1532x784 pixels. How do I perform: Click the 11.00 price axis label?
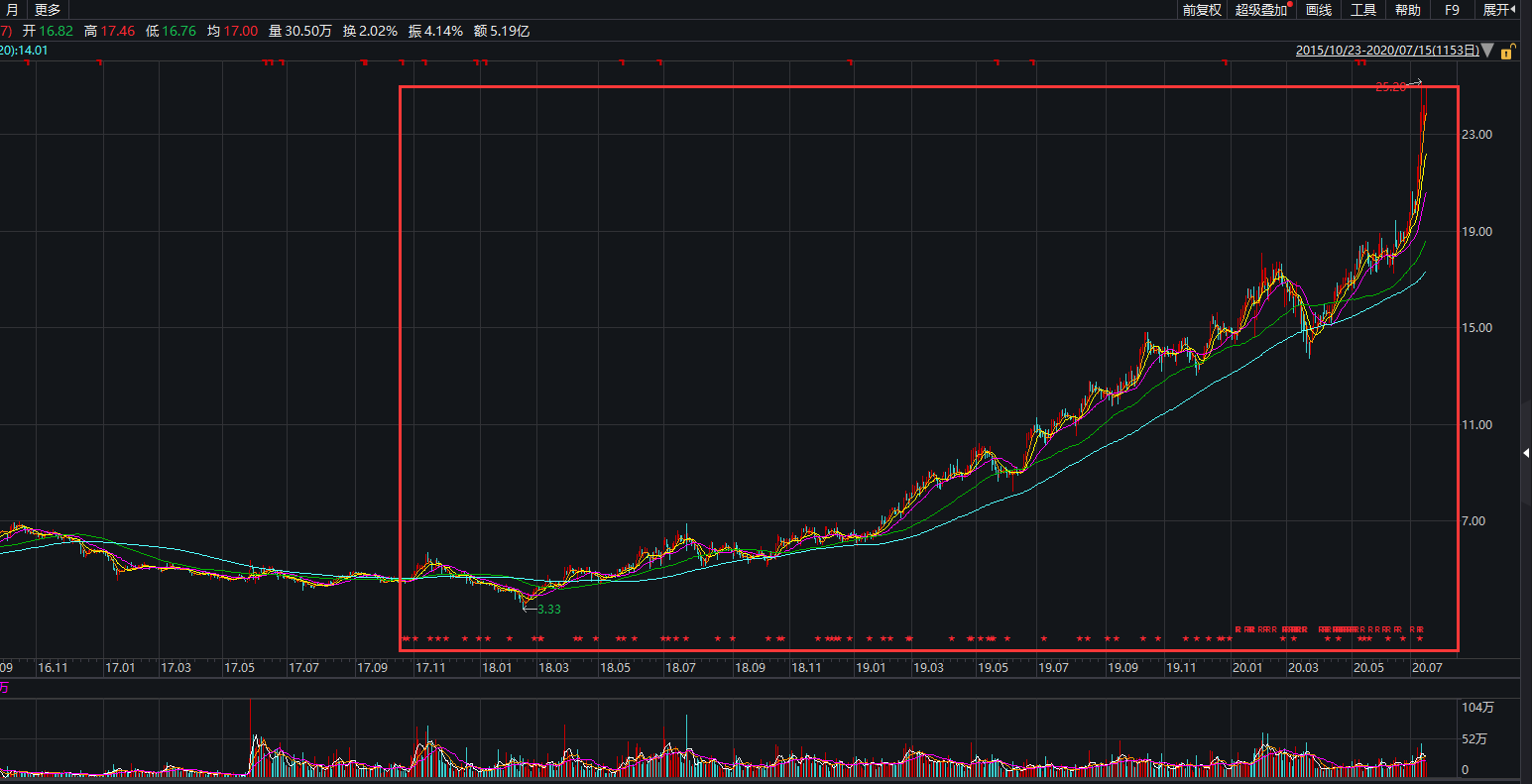(x=1477, y=424)
